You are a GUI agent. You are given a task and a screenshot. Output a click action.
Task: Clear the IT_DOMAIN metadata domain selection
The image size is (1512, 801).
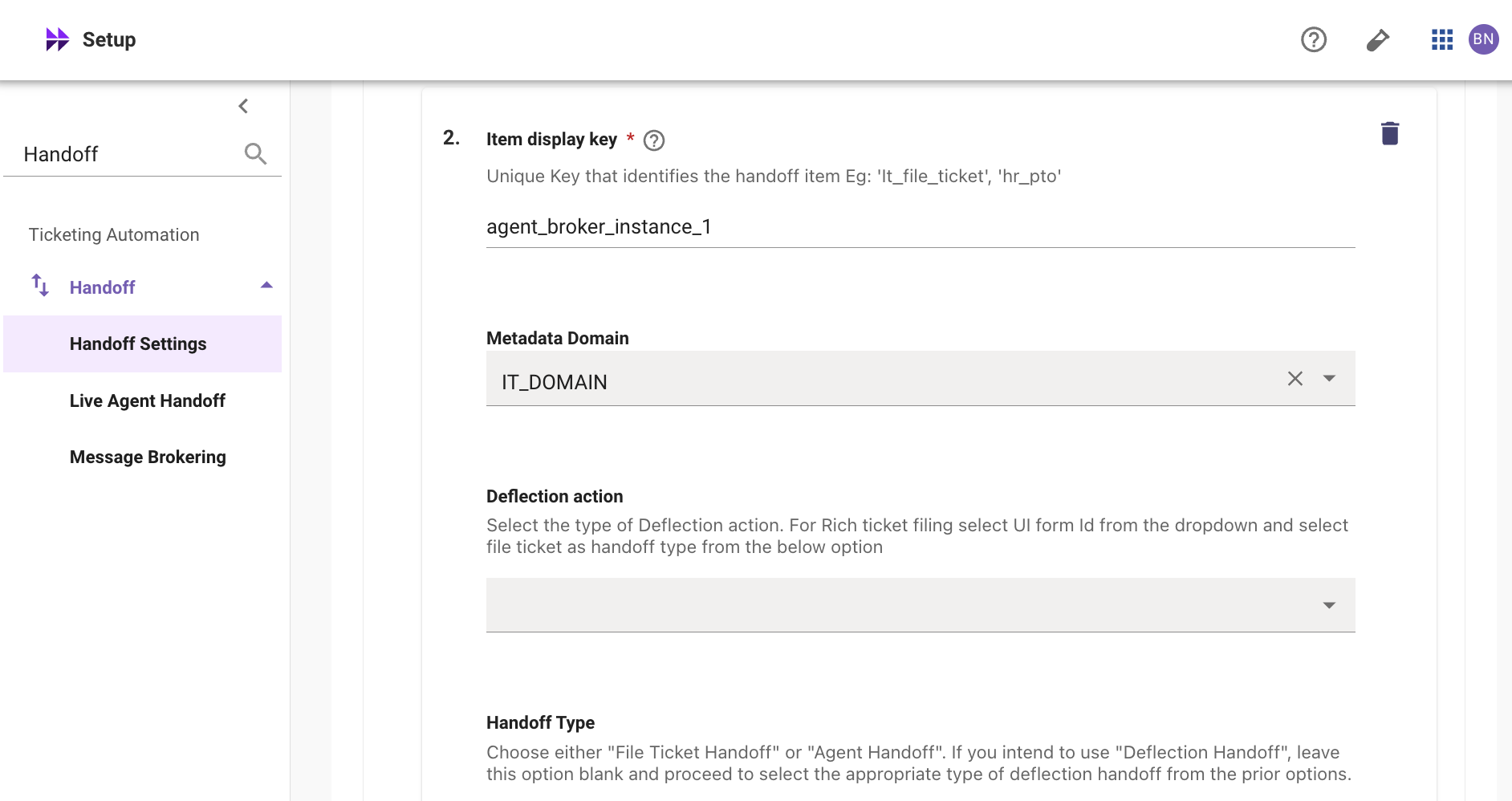tap(1295, 379)
